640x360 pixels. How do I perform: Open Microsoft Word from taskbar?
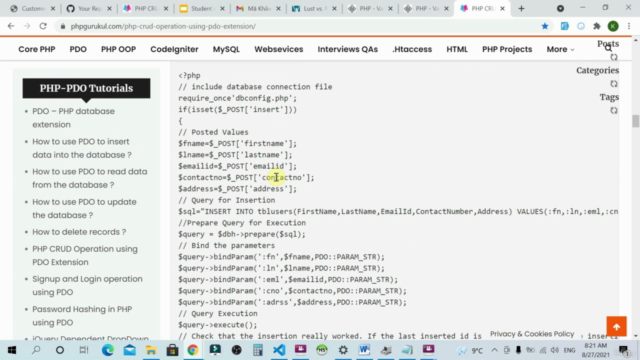point(364,350)
